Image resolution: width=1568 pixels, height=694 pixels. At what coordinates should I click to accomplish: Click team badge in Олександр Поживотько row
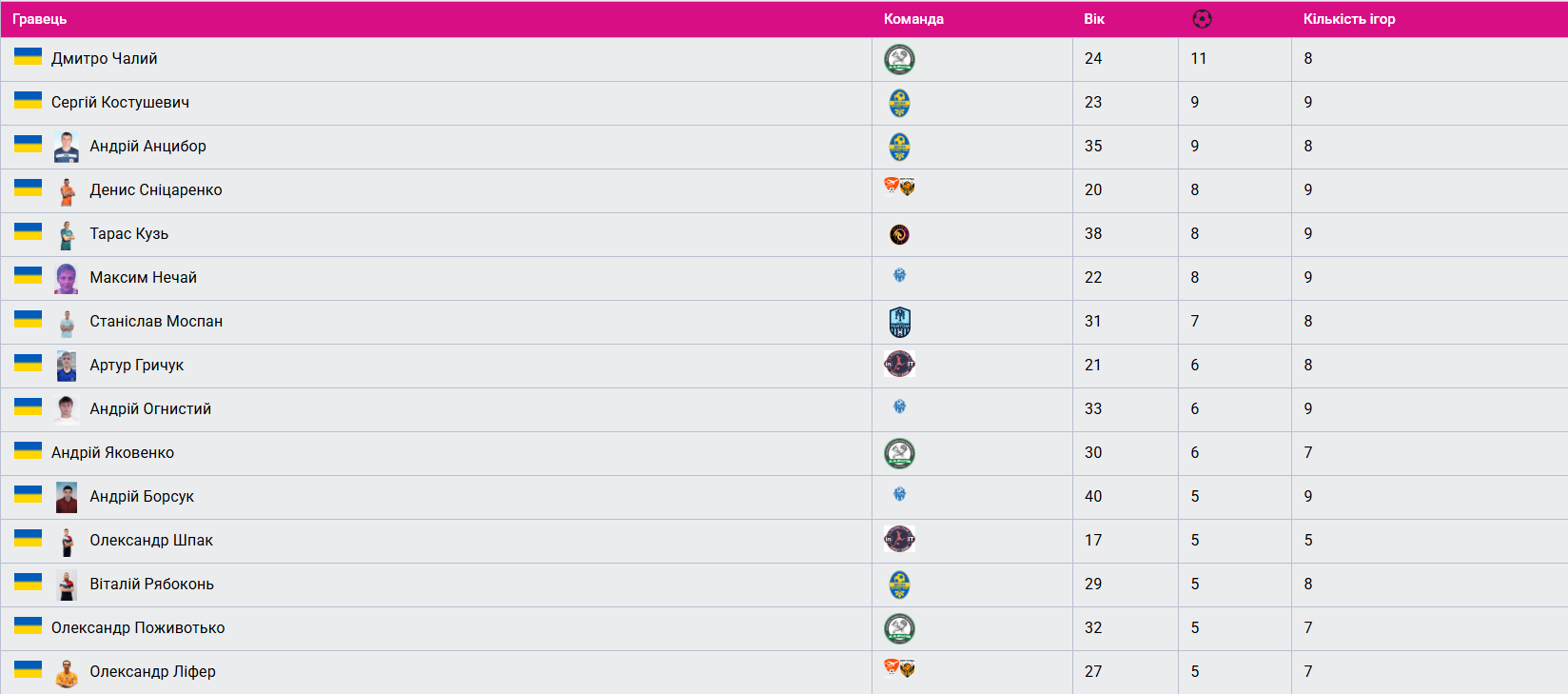point(899,628)
